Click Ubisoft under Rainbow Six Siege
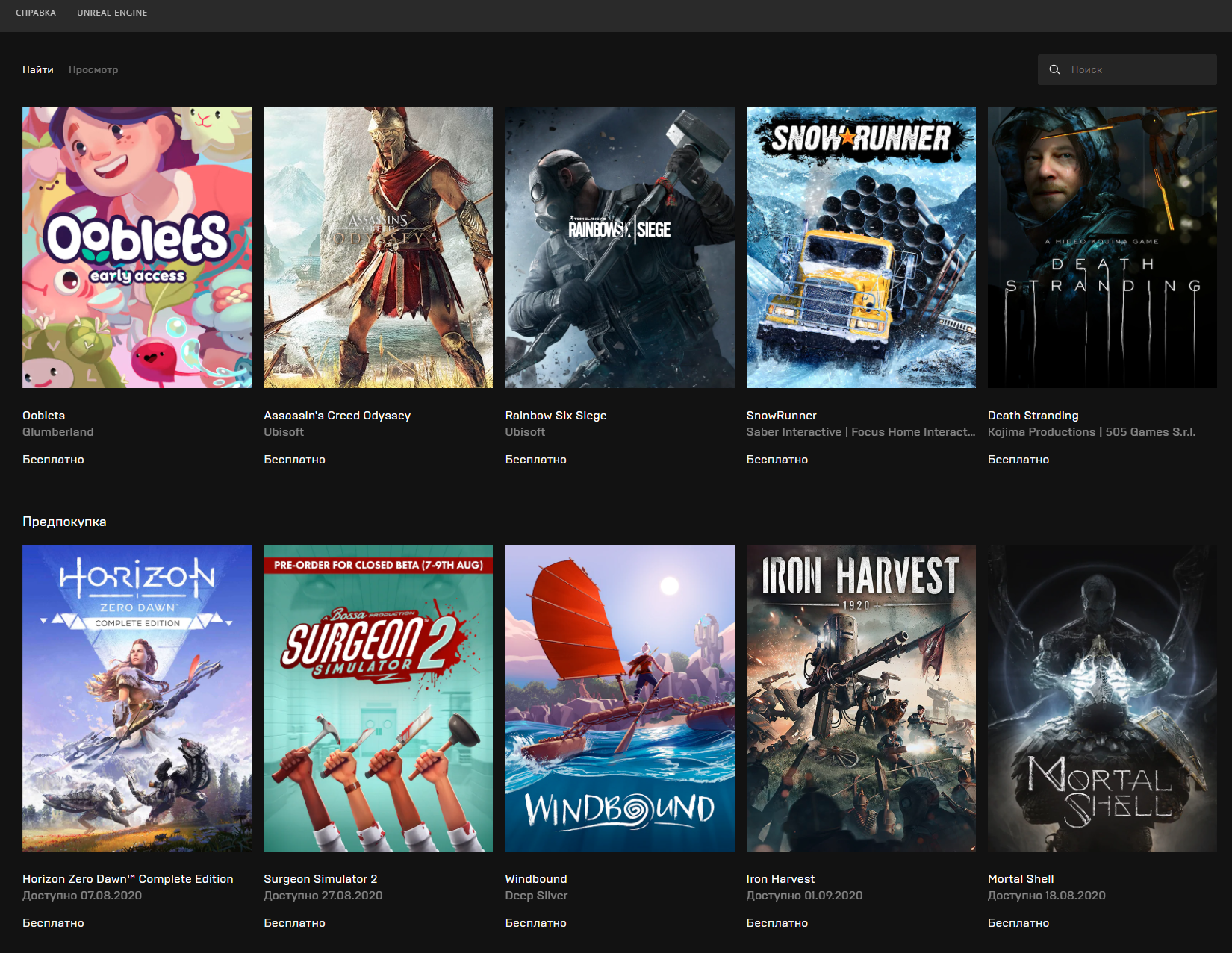This screenshot has height=953, width=1232. 525,432
